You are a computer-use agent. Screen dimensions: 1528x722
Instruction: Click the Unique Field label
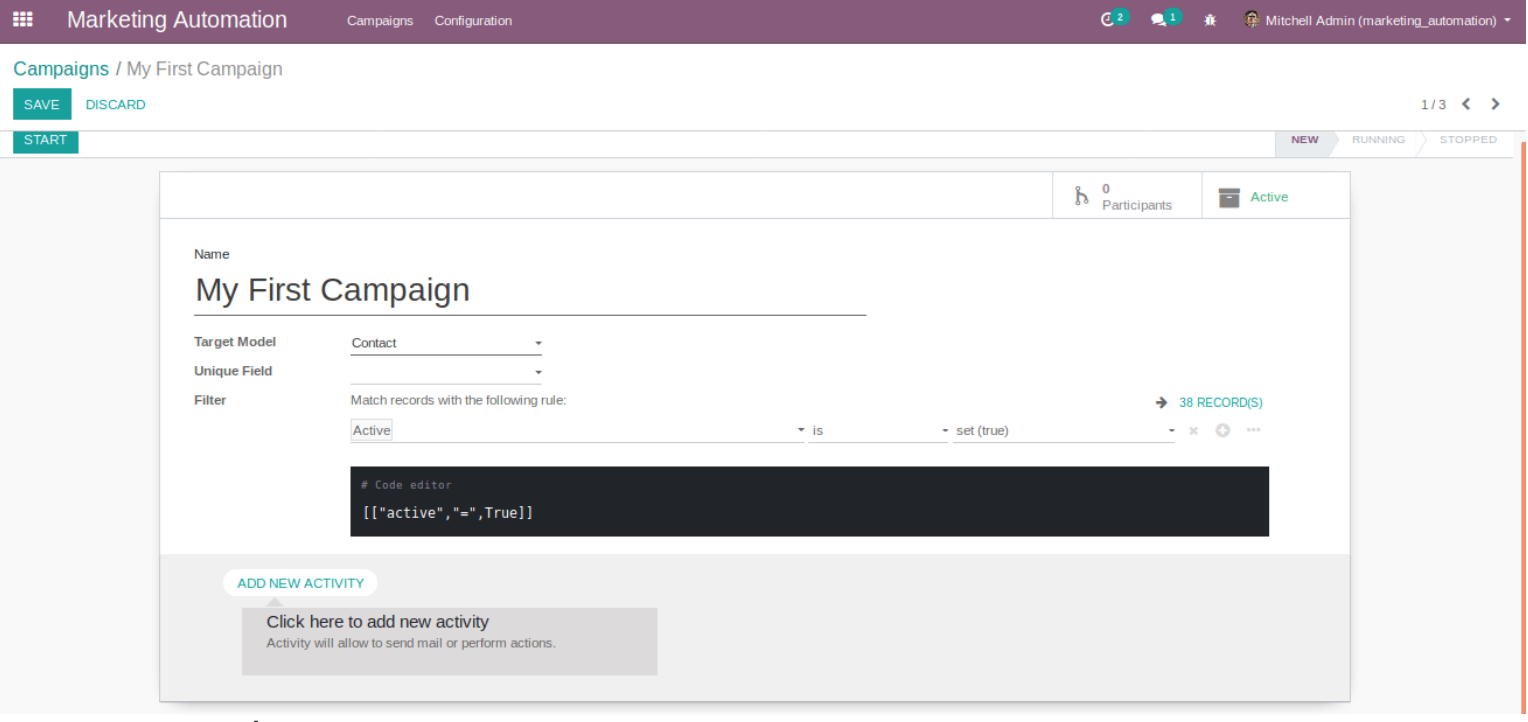pos(233,371)
